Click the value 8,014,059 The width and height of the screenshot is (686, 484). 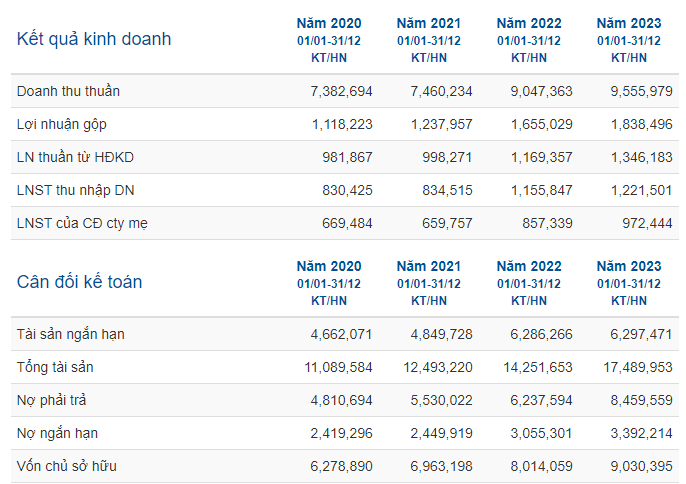541,466
